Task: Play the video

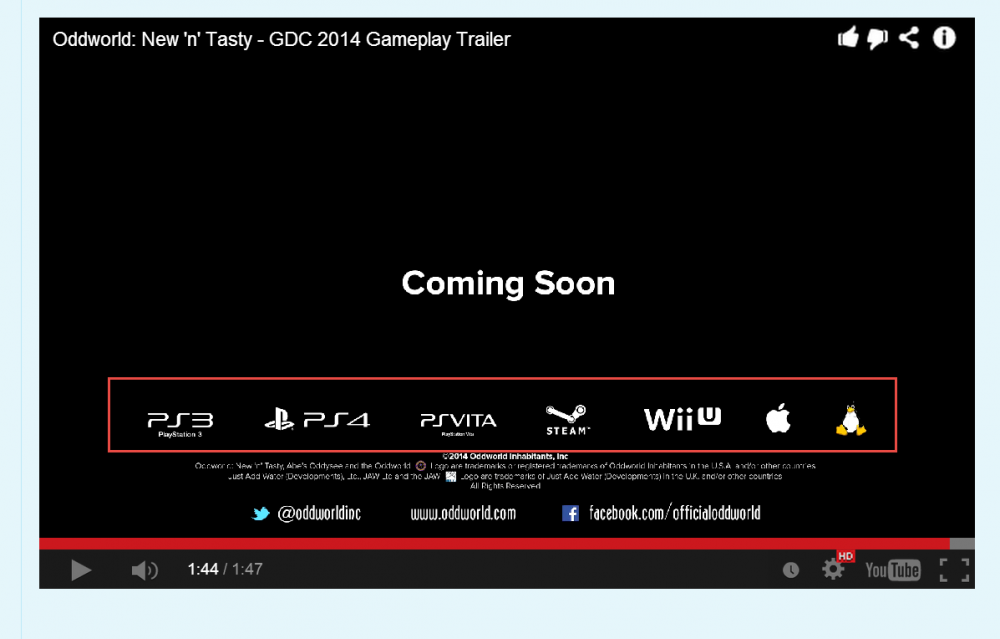Action: point(80,570)
